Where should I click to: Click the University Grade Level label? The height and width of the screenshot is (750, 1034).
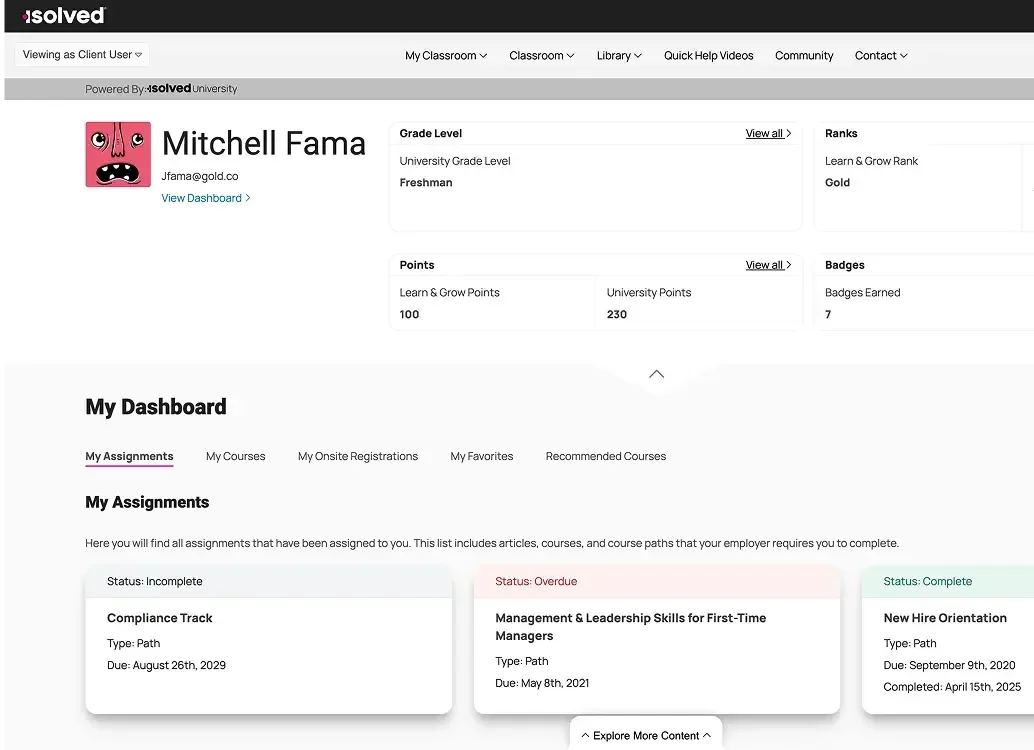click(455, 161)
